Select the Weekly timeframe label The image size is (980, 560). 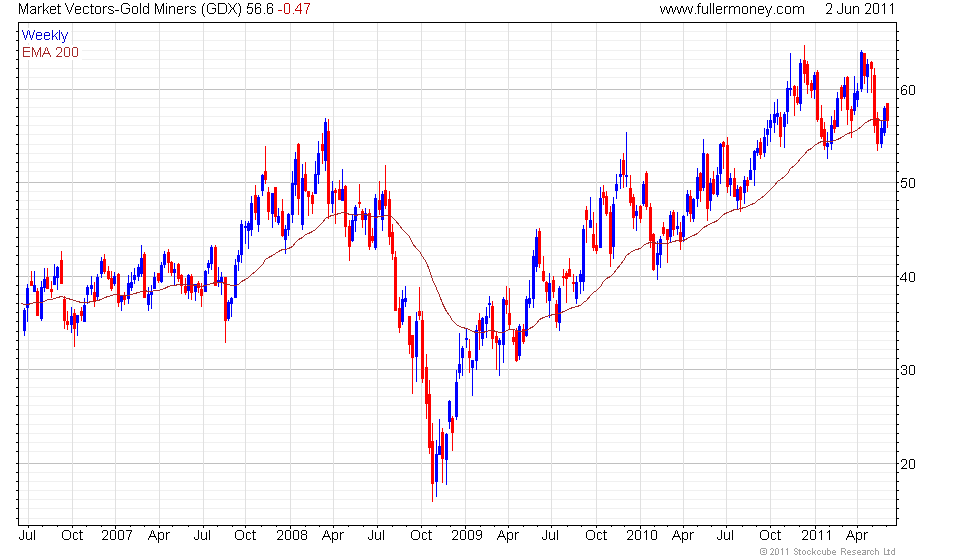(x=45, y=35)
